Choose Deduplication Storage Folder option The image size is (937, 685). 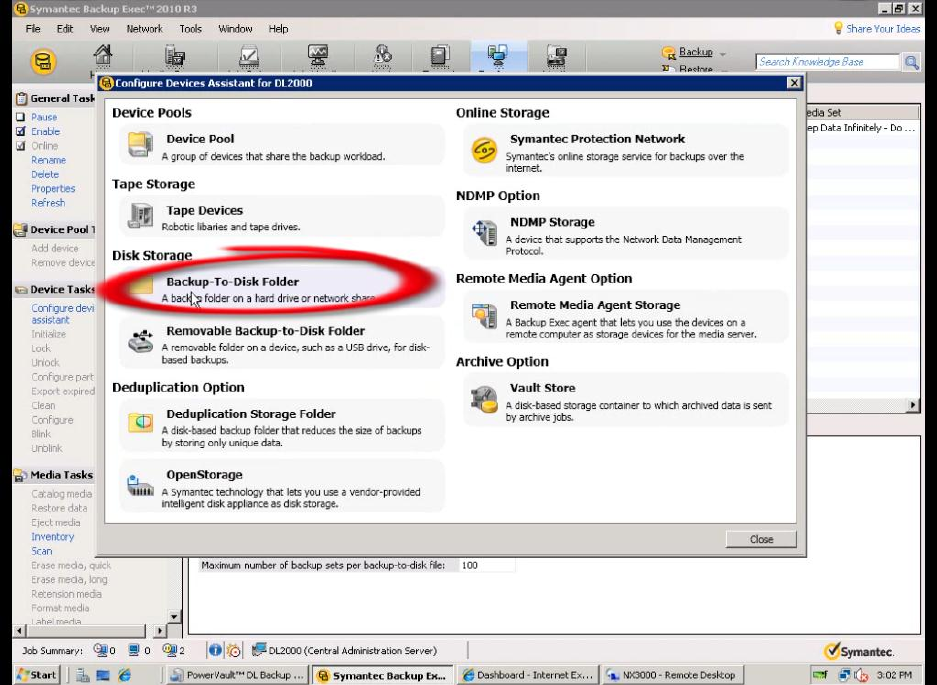(x=281, y=426)
